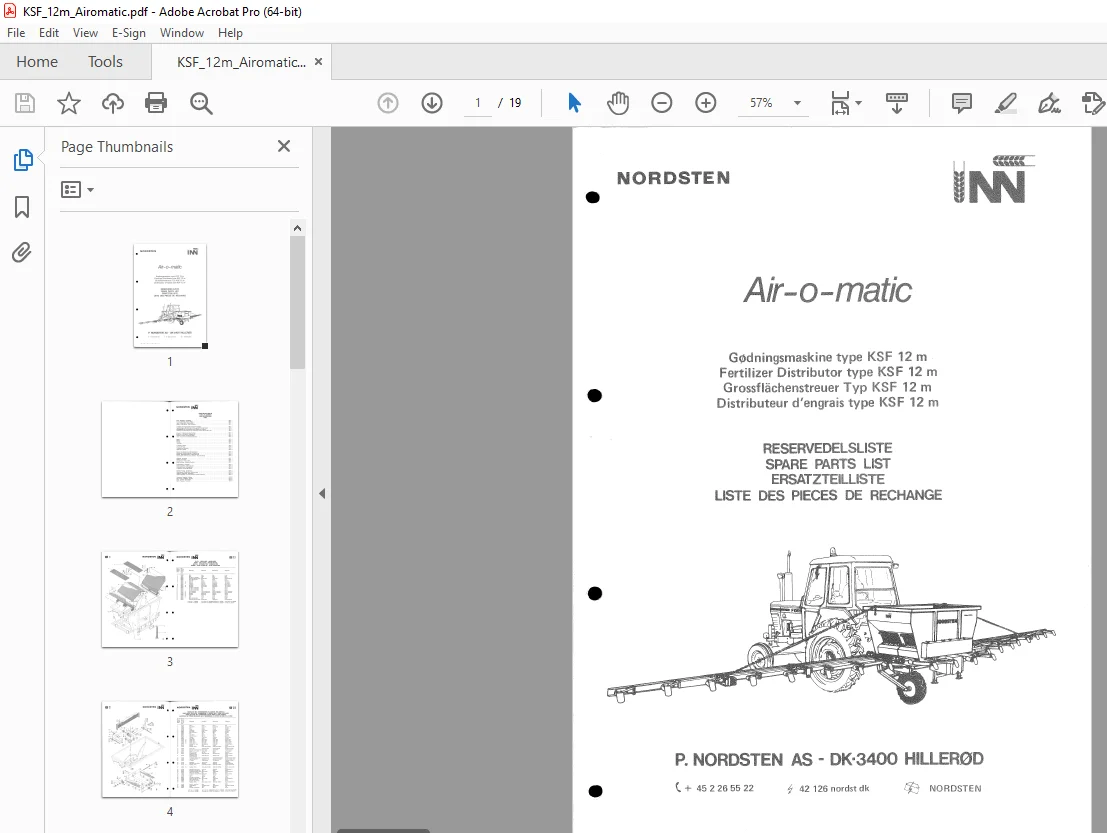Click the thumbnail panel scrollbar thumb
This screenshot has width=1107, height=833.
[297, 302]
